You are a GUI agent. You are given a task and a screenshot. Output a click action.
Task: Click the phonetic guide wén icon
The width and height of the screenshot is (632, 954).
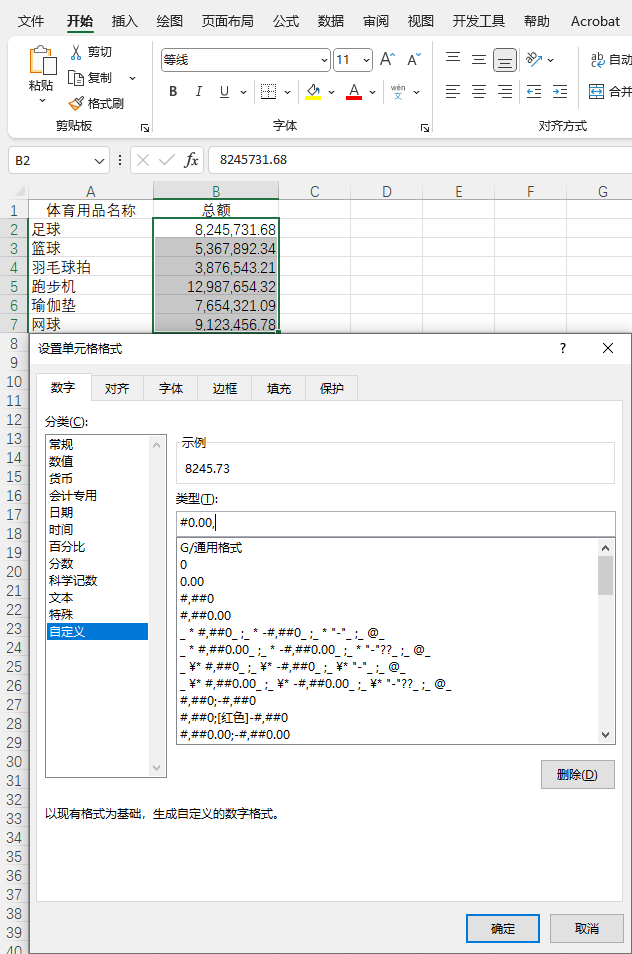click(398, 91)
